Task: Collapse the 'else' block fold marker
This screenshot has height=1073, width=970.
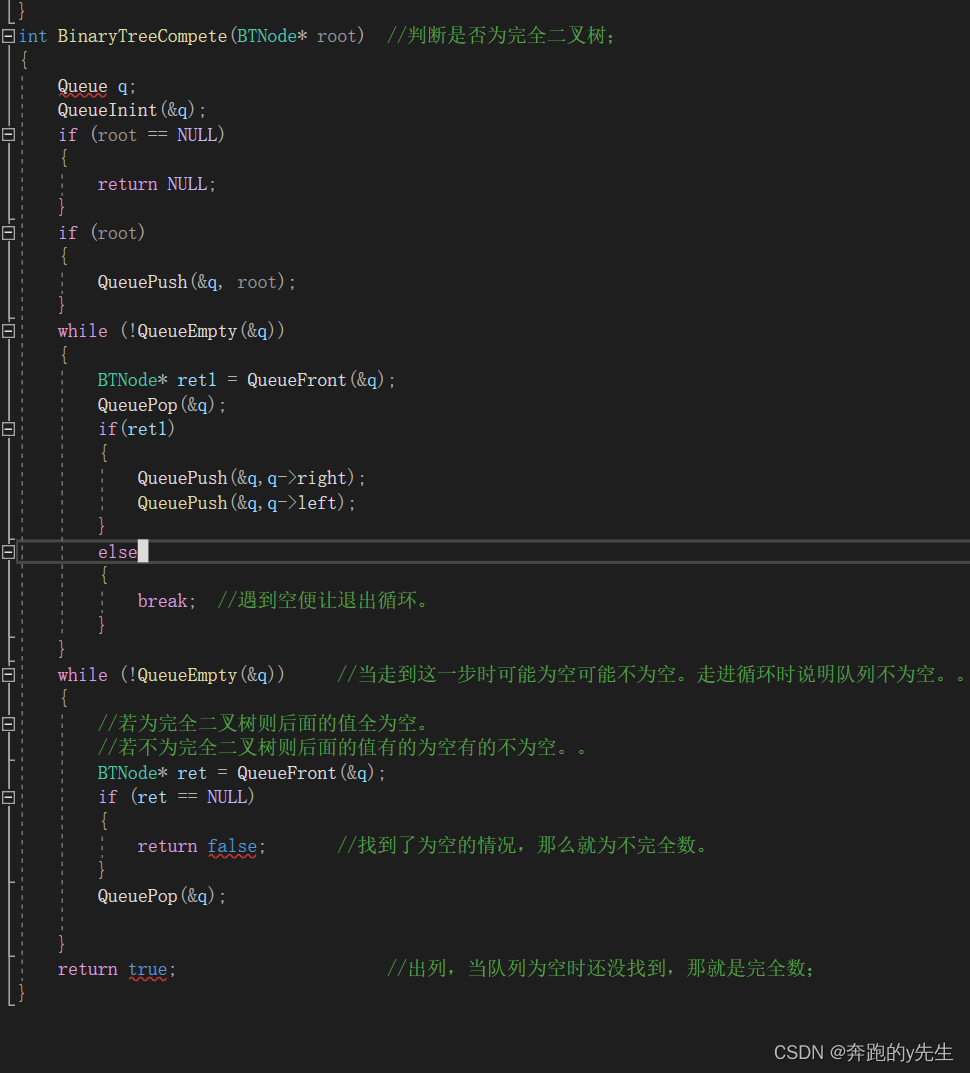Action: (8, 552)
